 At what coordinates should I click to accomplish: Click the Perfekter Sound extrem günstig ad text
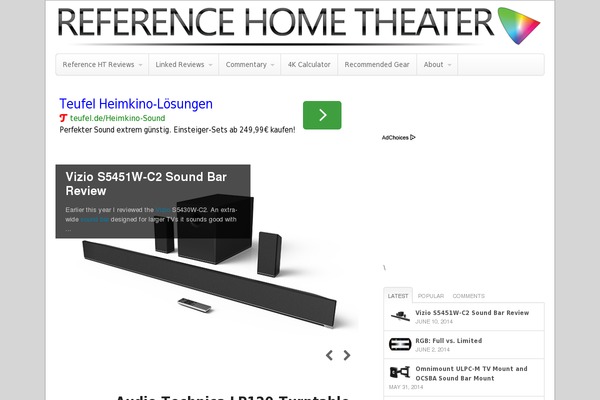click(177, 130)
